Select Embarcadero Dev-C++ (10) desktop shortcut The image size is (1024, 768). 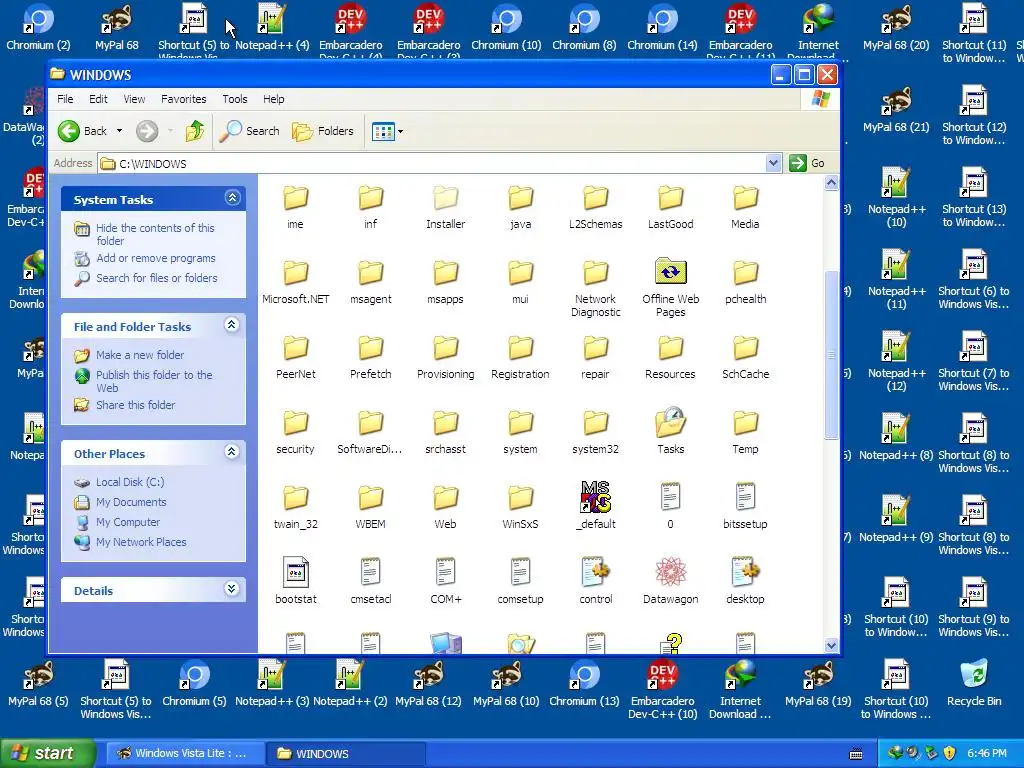click(x=662, y=690)
